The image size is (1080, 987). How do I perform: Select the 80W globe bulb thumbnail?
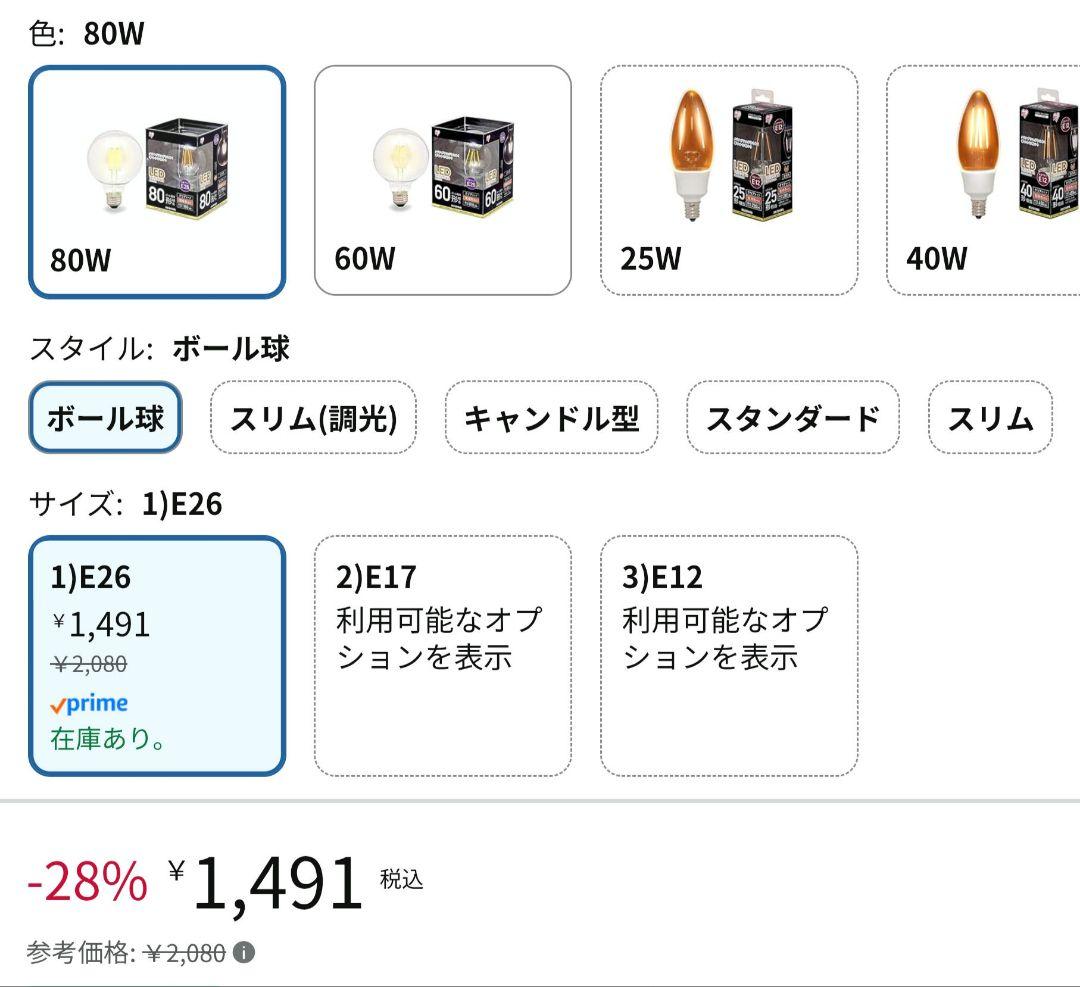(157, 182)
